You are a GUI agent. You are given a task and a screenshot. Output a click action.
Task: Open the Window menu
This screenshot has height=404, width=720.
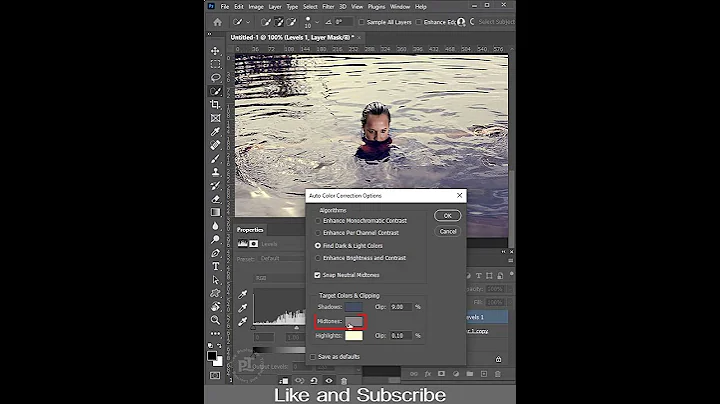pos(400,6)
